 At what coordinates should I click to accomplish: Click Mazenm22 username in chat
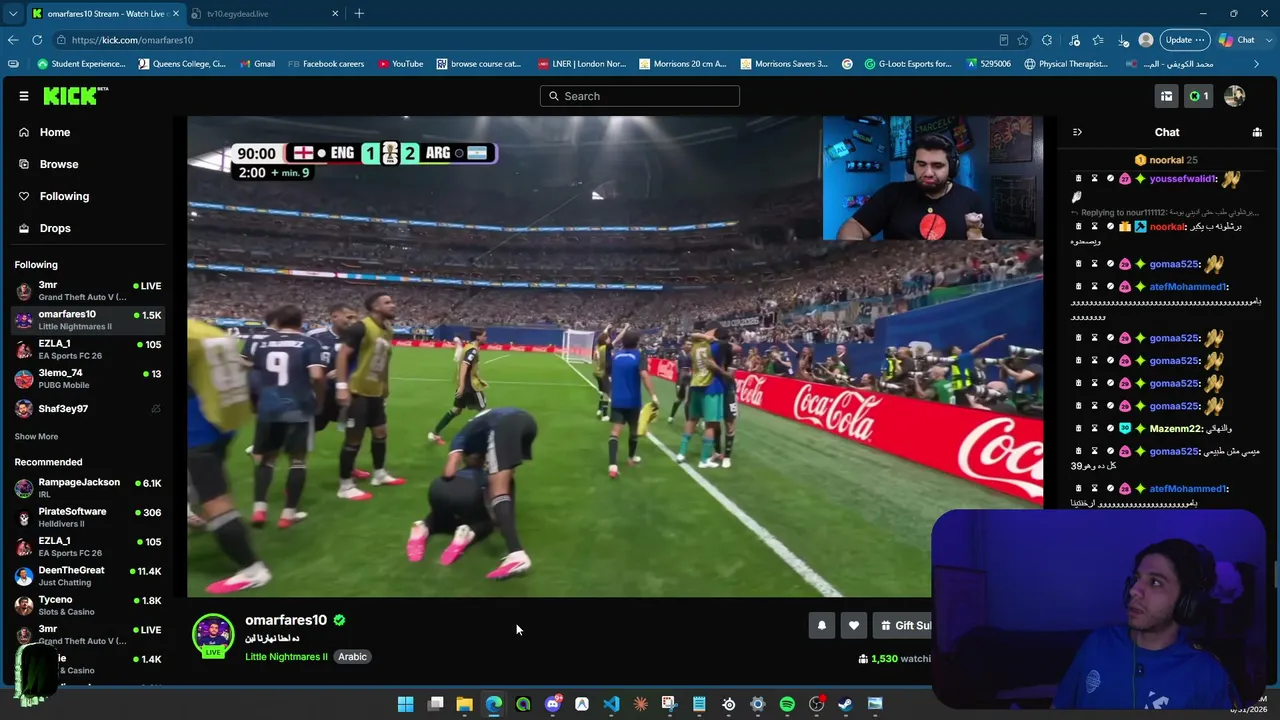coord(1176,429)
